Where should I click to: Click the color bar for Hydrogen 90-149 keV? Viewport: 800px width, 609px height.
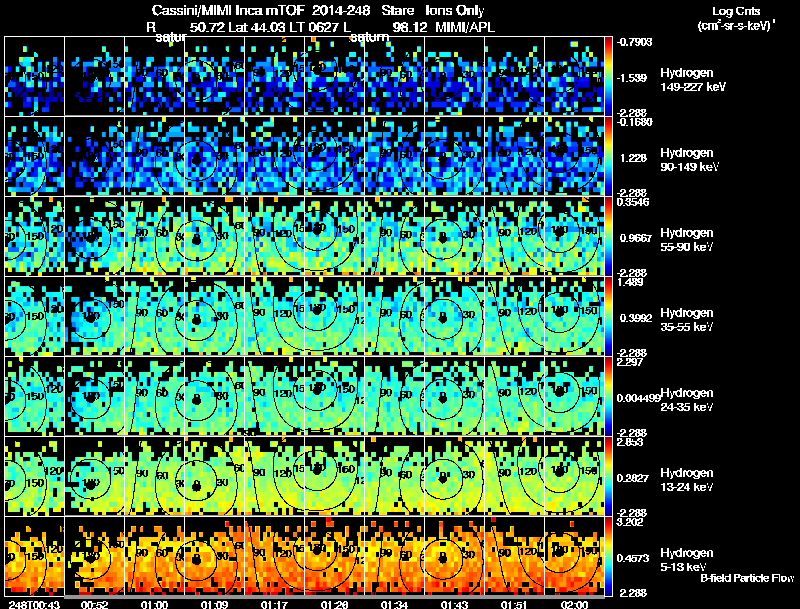pyautogui.click(x=608, y=156)
